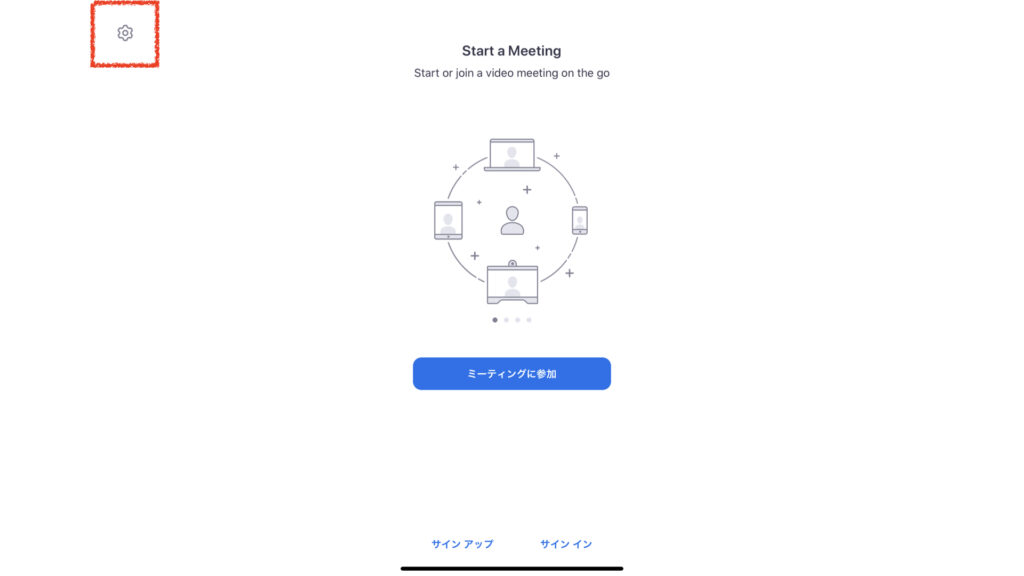Open the サイン イン link
This screenshot has width=1024, height=576.
566,544
